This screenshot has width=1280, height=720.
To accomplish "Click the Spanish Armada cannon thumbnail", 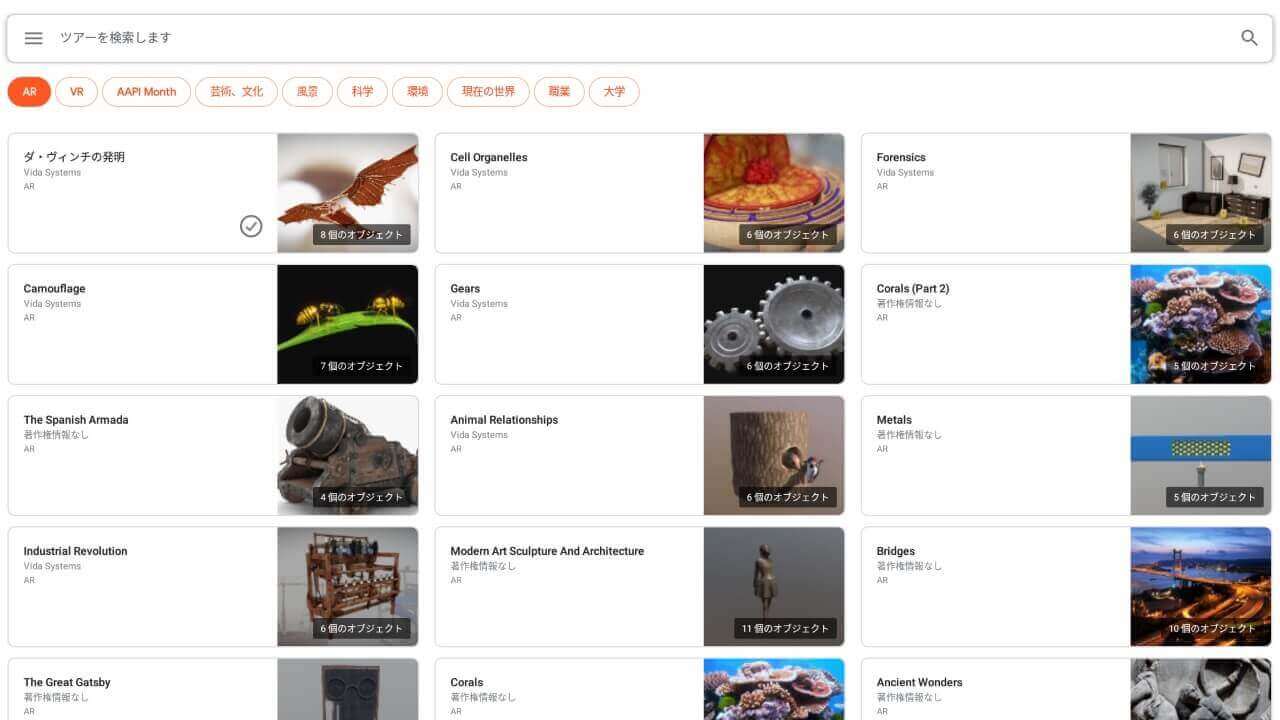I will (x=347, y=455).
